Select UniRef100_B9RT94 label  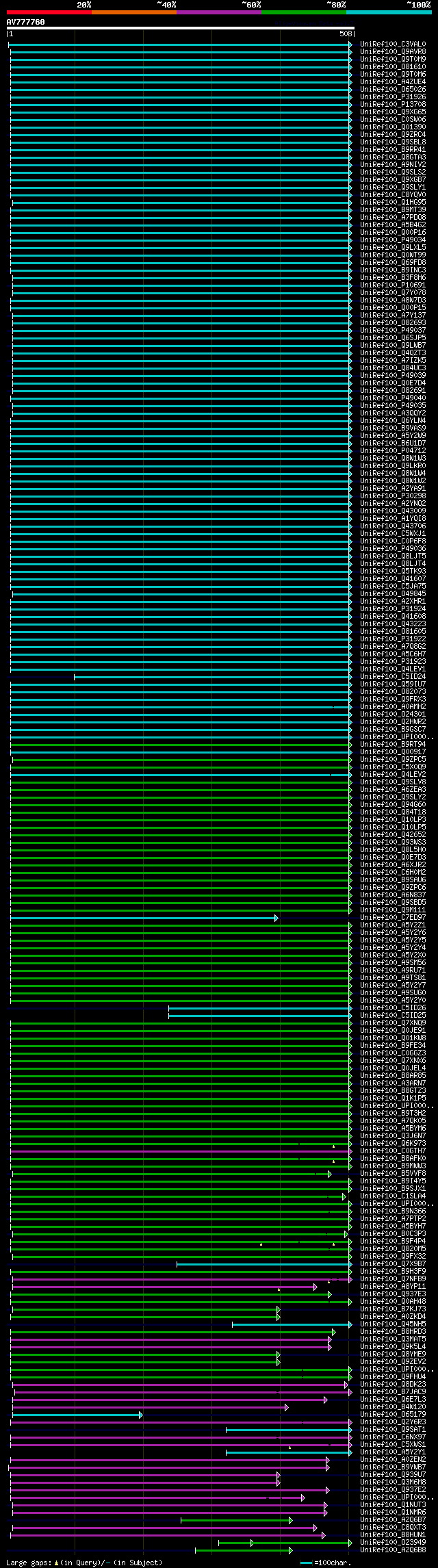393,744
